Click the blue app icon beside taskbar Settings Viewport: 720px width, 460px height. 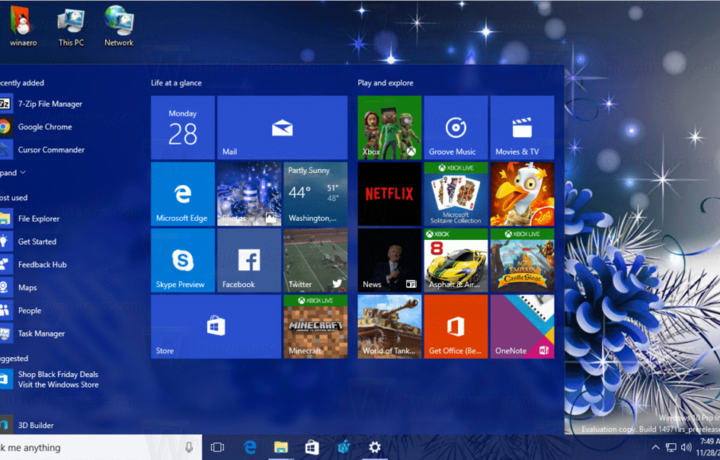click(x=343, y=447)
